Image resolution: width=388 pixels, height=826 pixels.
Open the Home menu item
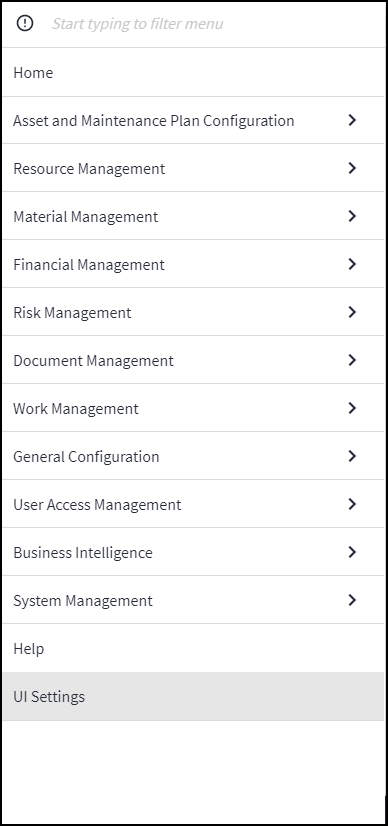[193, 73]
